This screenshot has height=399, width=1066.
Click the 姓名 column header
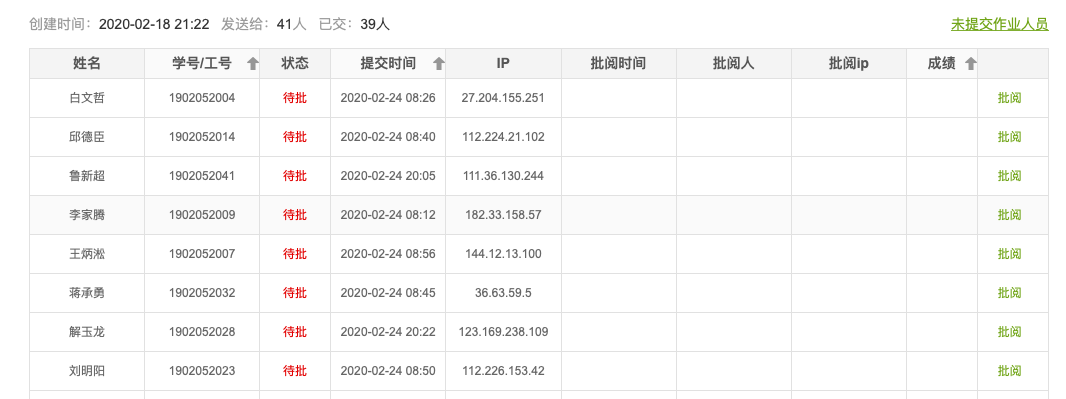coord(87,64)
